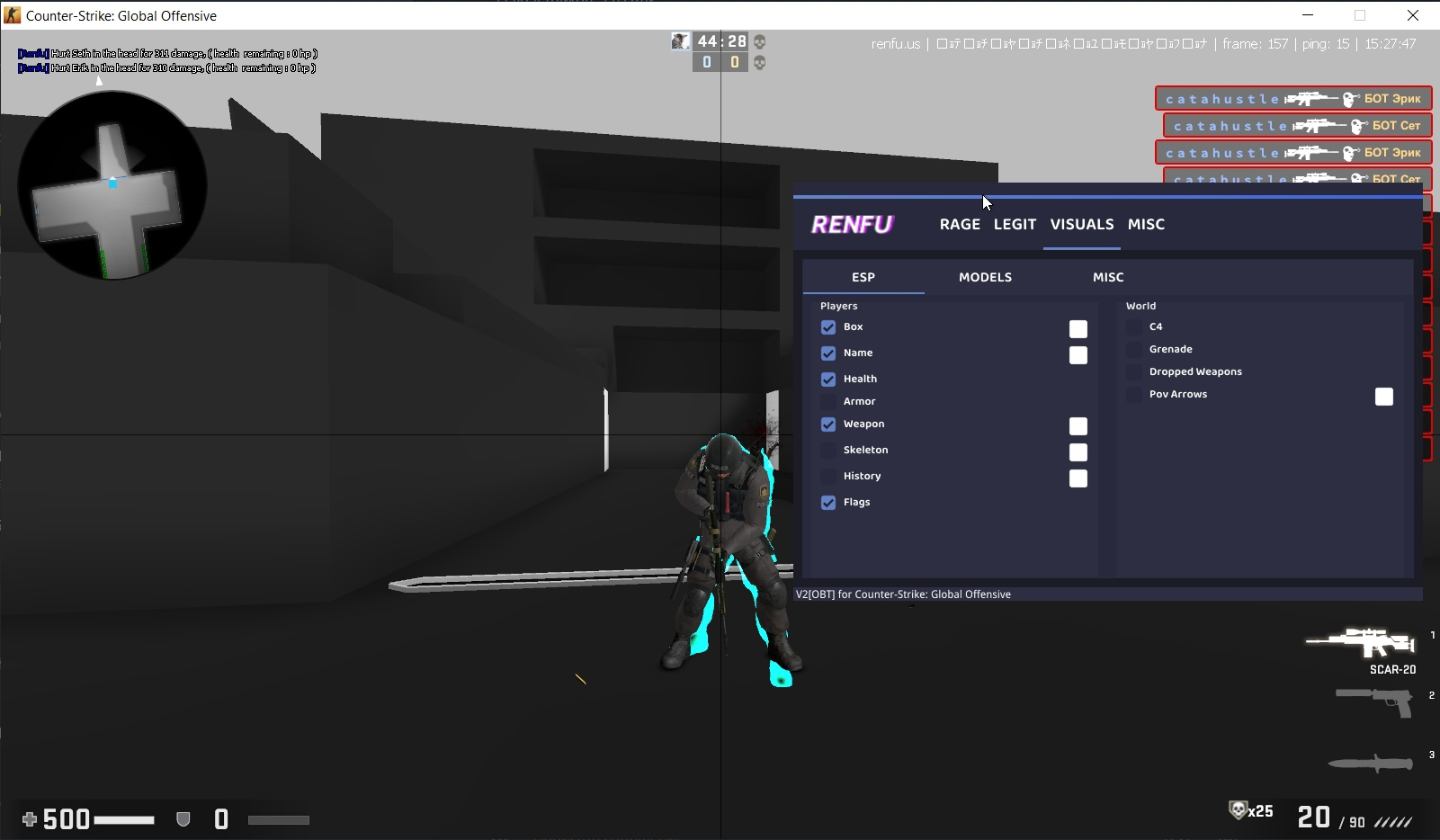Click the lower team skull icon by scoreboard
Screen dimensions: 1440x840
(x=760, y=63)
